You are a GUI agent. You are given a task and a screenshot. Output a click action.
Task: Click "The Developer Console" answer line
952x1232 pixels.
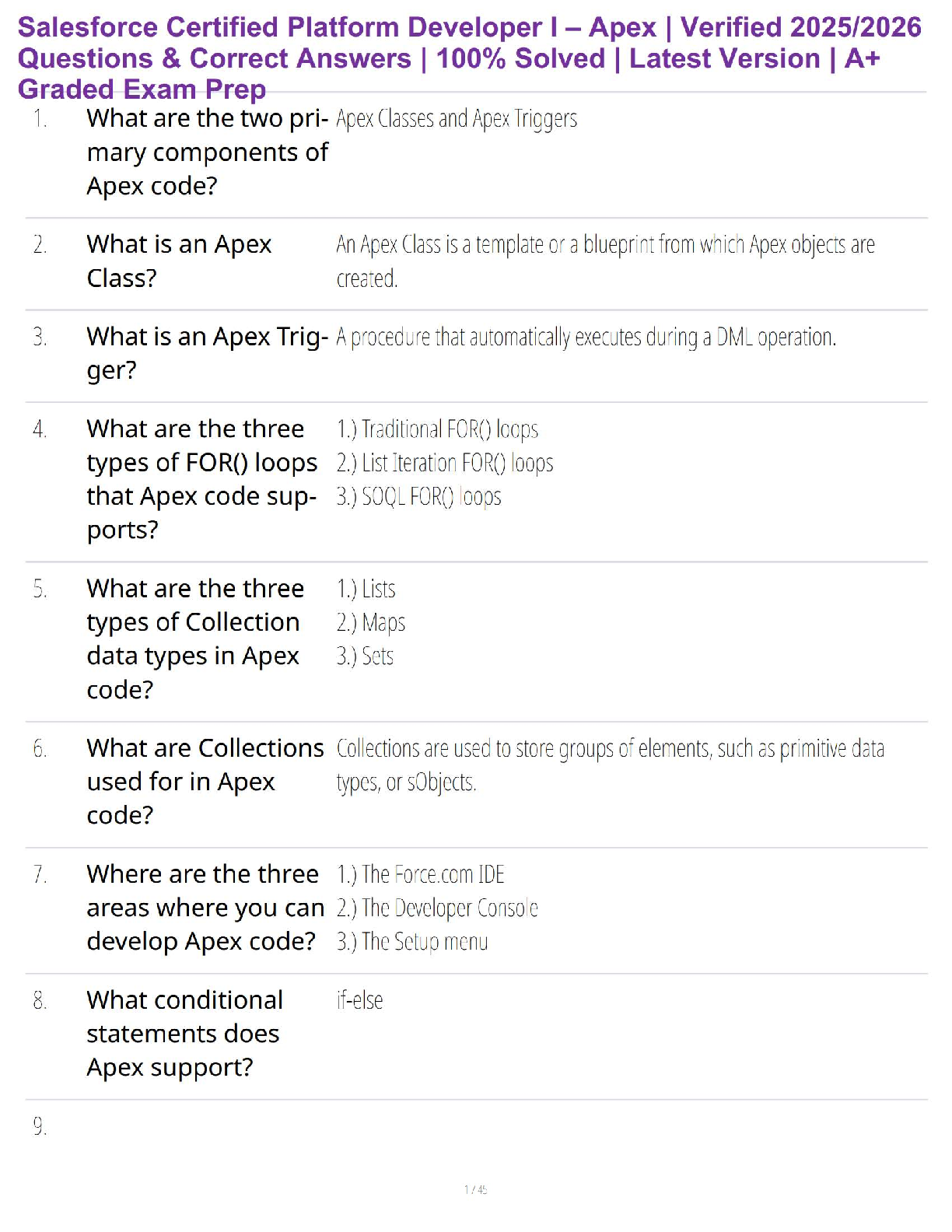point(437,908)
